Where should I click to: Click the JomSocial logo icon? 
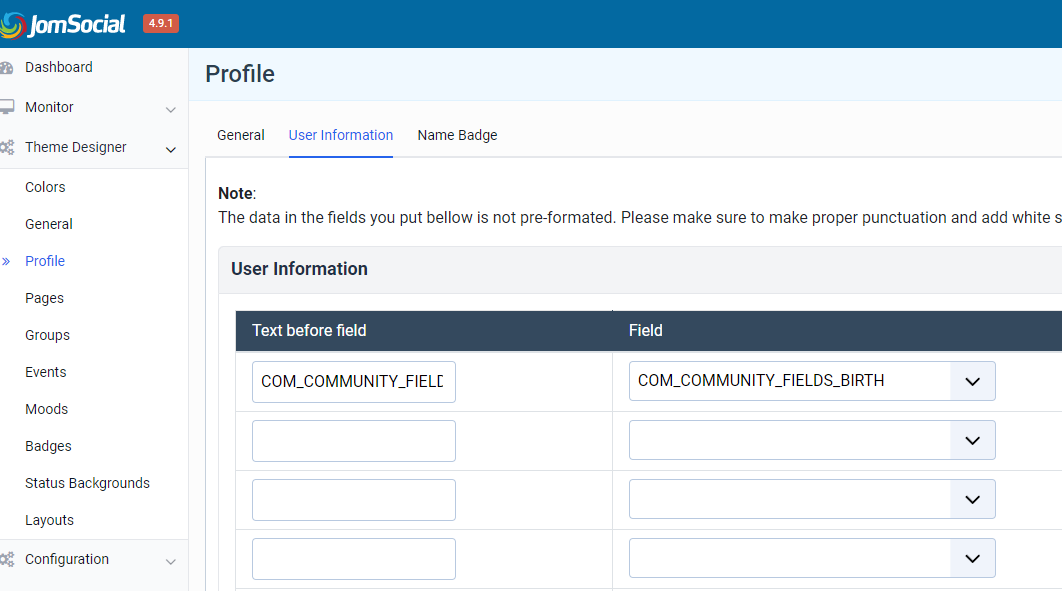pos(12,24)
